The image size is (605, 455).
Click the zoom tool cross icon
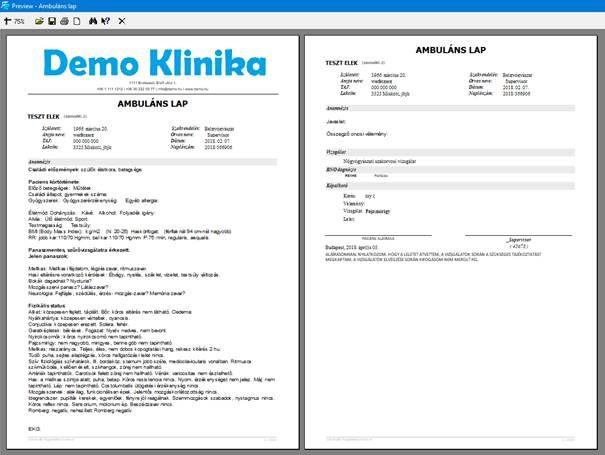pyautogui.click(x=7, y=21)
